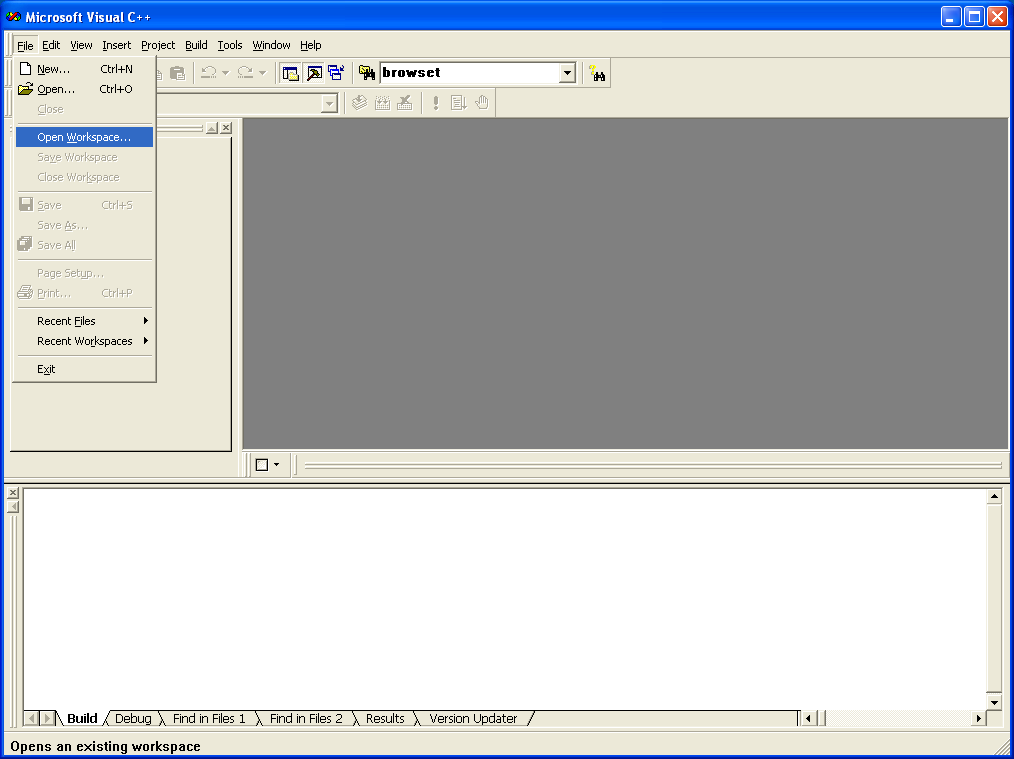Click the Execute Program exclamation icon

[436, 103]
